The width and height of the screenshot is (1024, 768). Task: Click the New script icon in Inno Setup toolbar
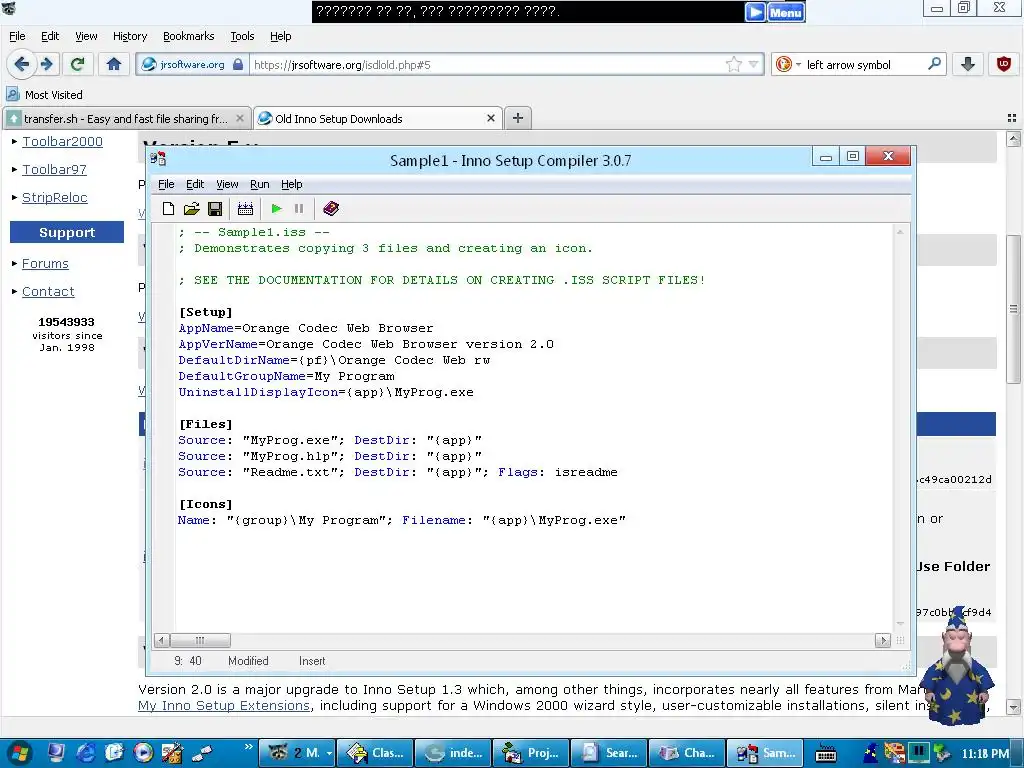coord(168,209)
